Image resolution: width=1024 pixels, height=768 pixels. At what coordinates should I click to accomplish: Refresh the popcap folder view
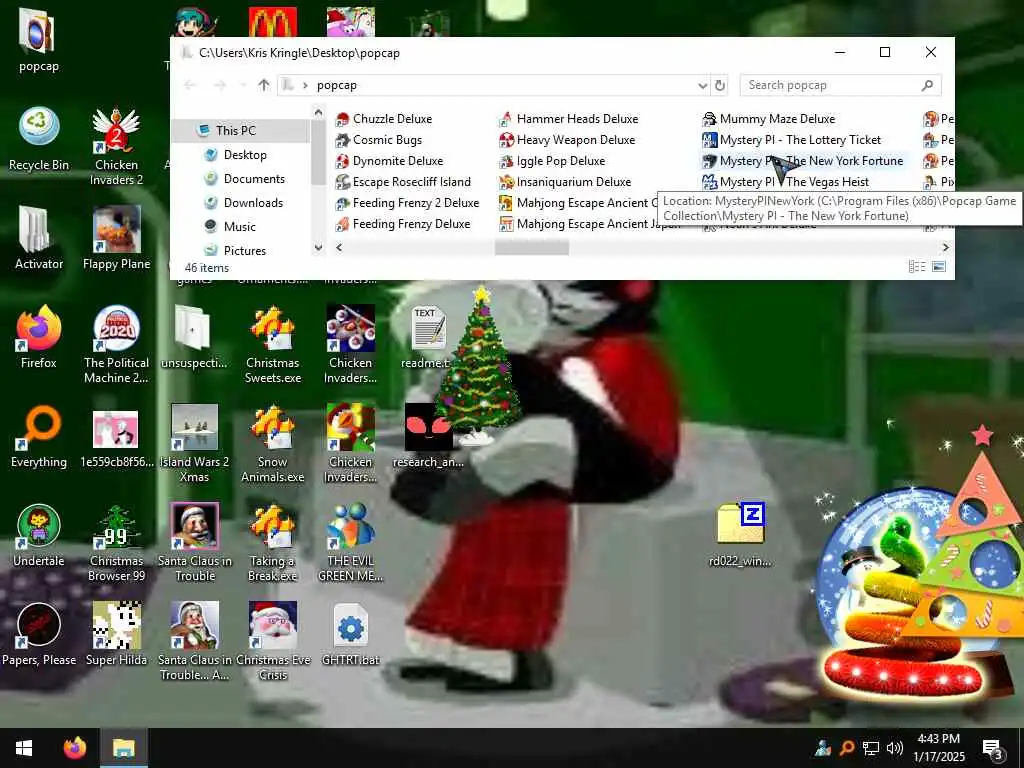pos(720,85)
